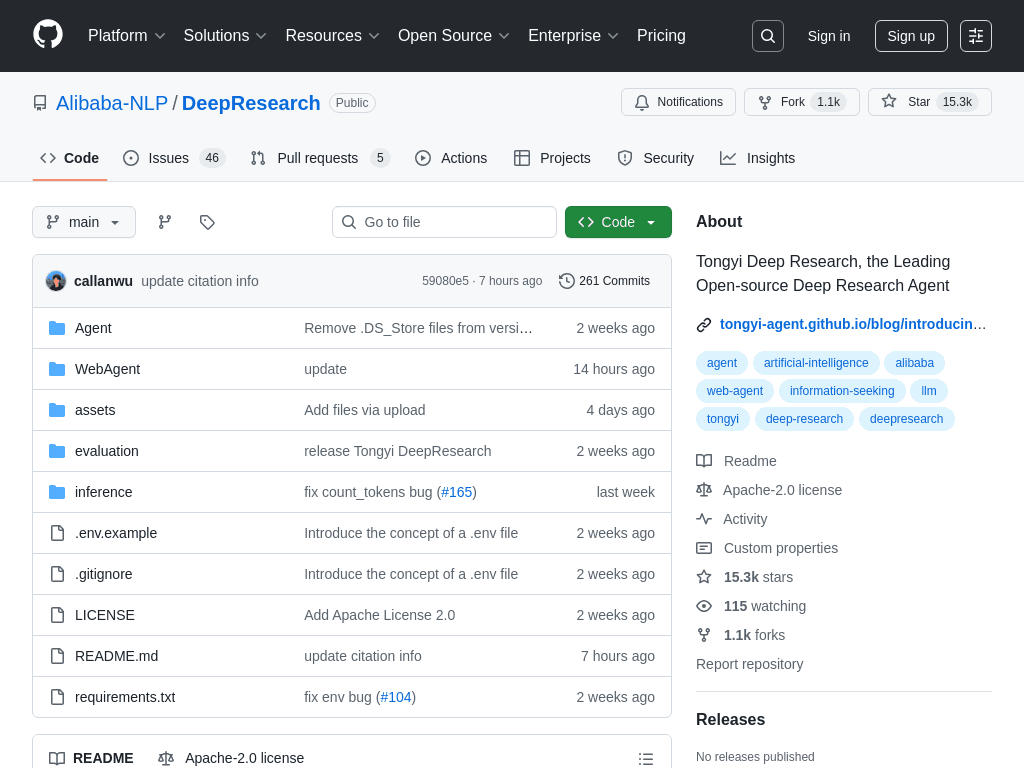Click the Notifications bell button
This screenshot has height=768, width=1024.
click(x=678, y=102)
